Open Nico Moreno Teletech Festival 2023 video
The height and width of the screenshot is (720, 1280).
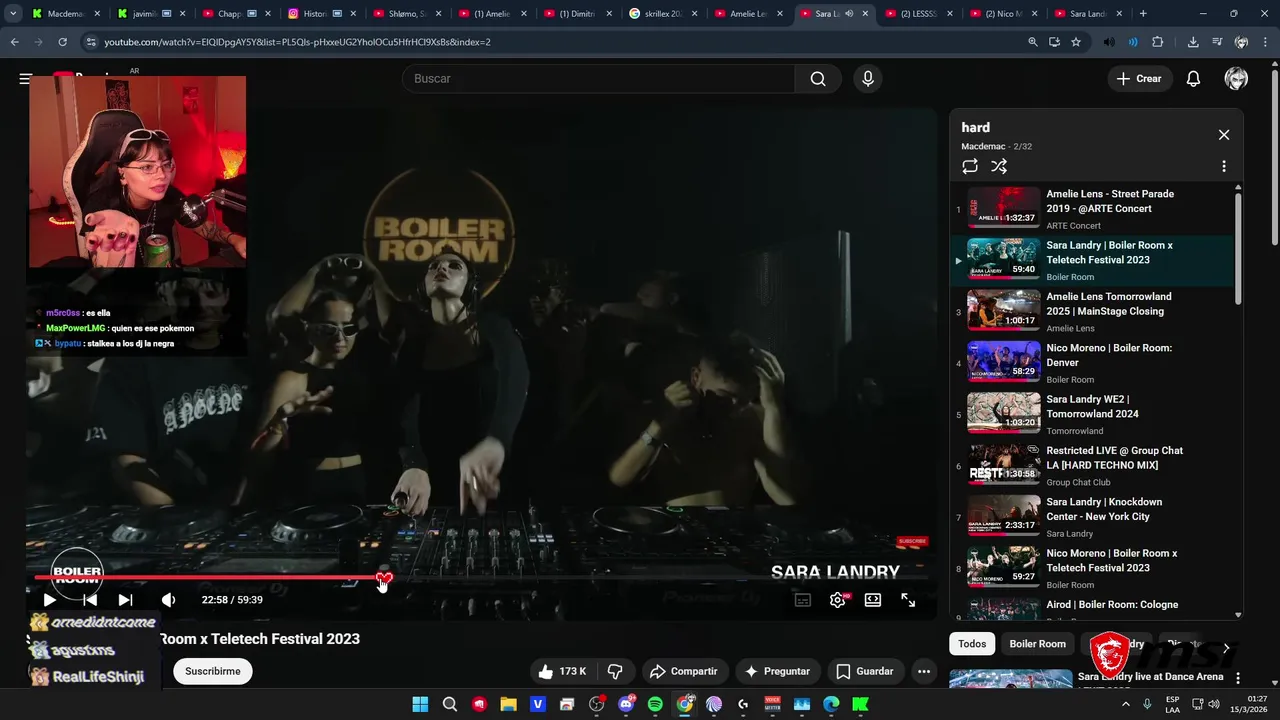[1092, 568]
